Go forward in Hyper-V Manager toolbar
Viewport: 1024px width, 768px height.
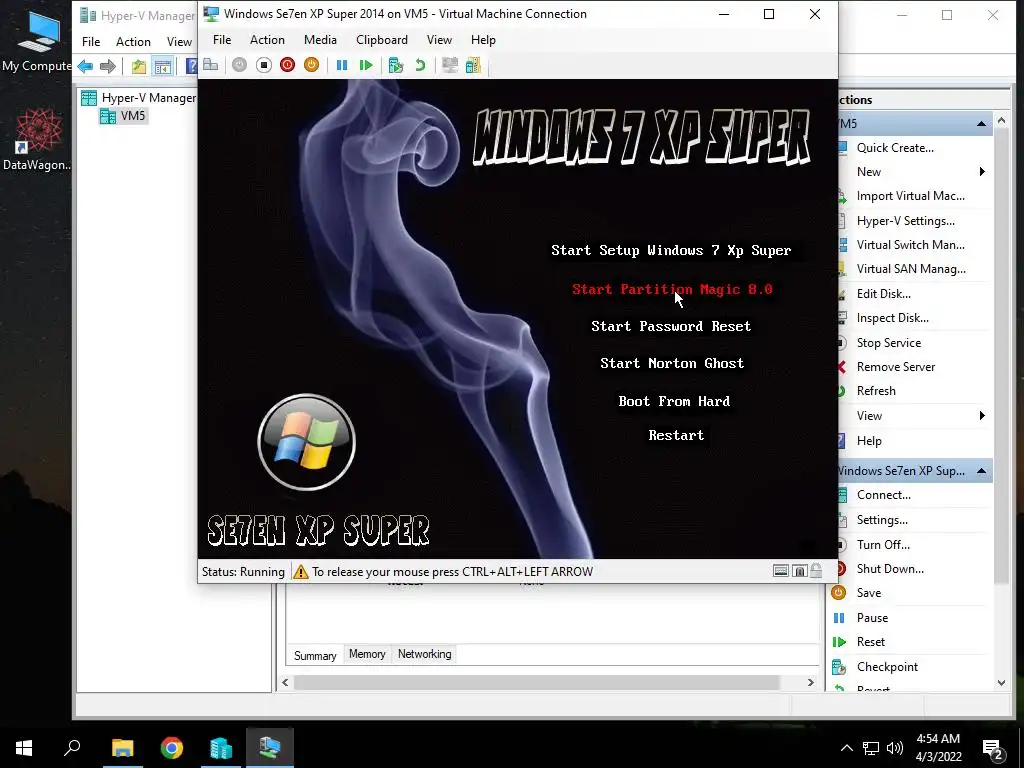coord(108,66)
